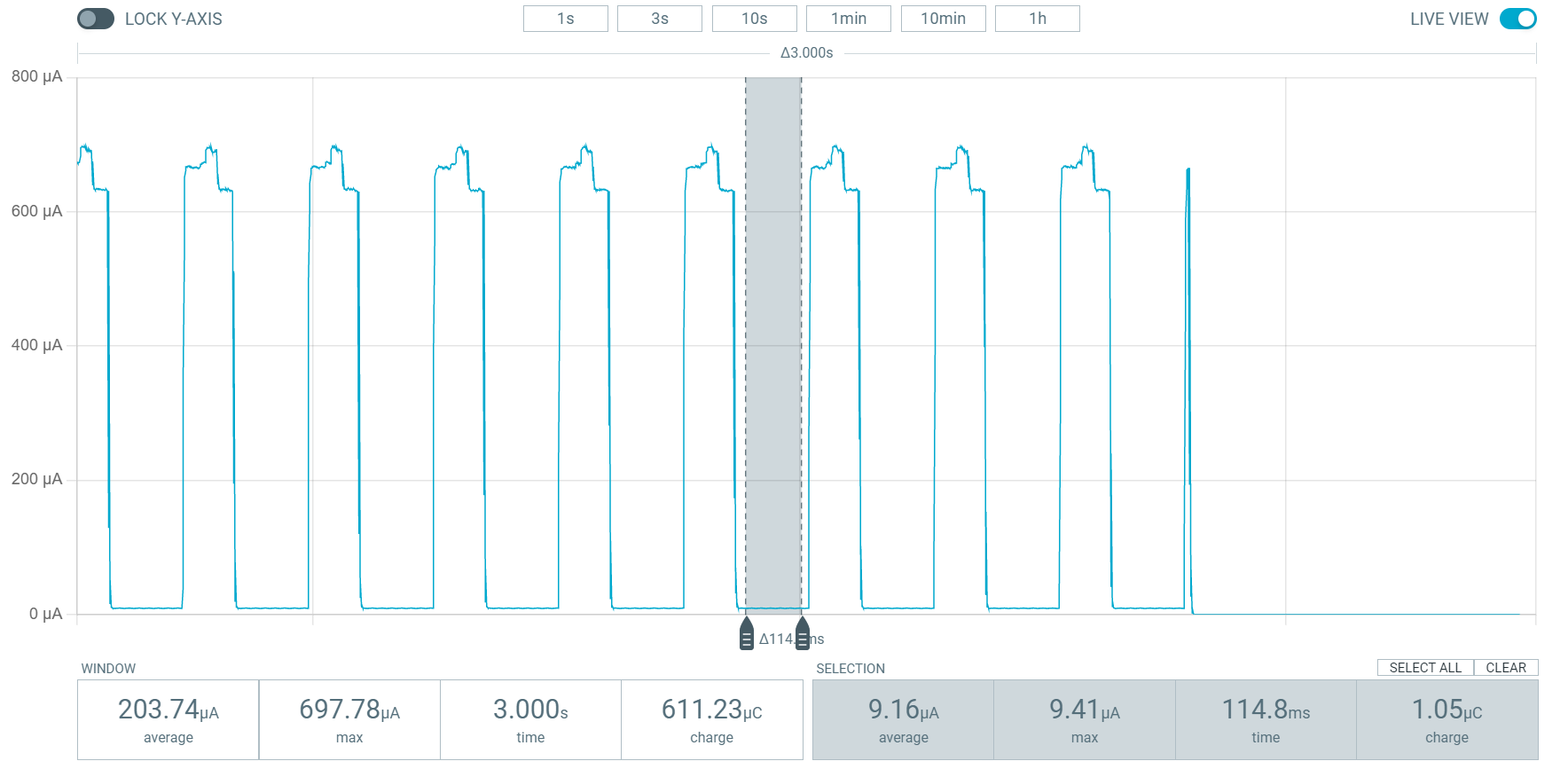
Task: Select the 3s time span button
Action: click(659, 19)
